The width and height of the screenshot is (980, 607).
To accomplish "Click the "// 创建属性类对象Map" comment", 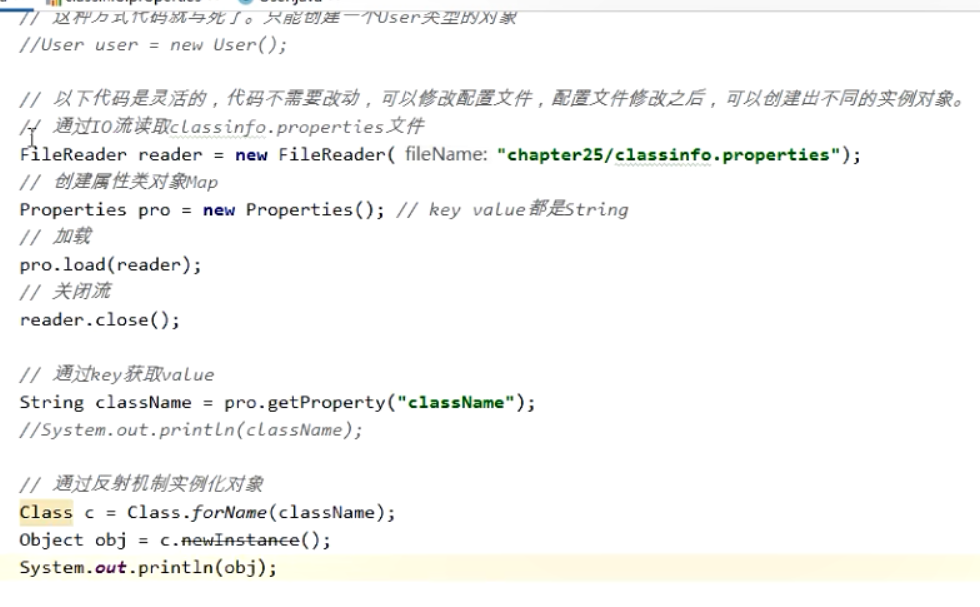I will tap(119, 182).
